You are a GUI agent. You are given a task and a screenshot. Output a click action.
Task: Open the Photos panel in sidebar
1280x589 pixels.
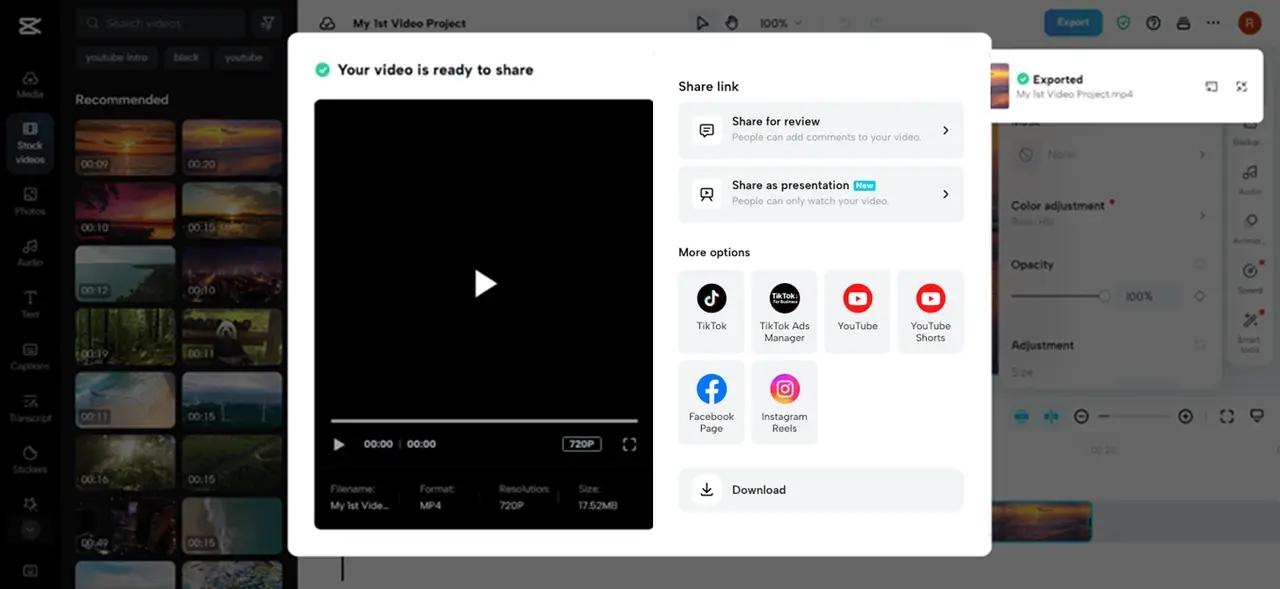click(x=30, y=201)
